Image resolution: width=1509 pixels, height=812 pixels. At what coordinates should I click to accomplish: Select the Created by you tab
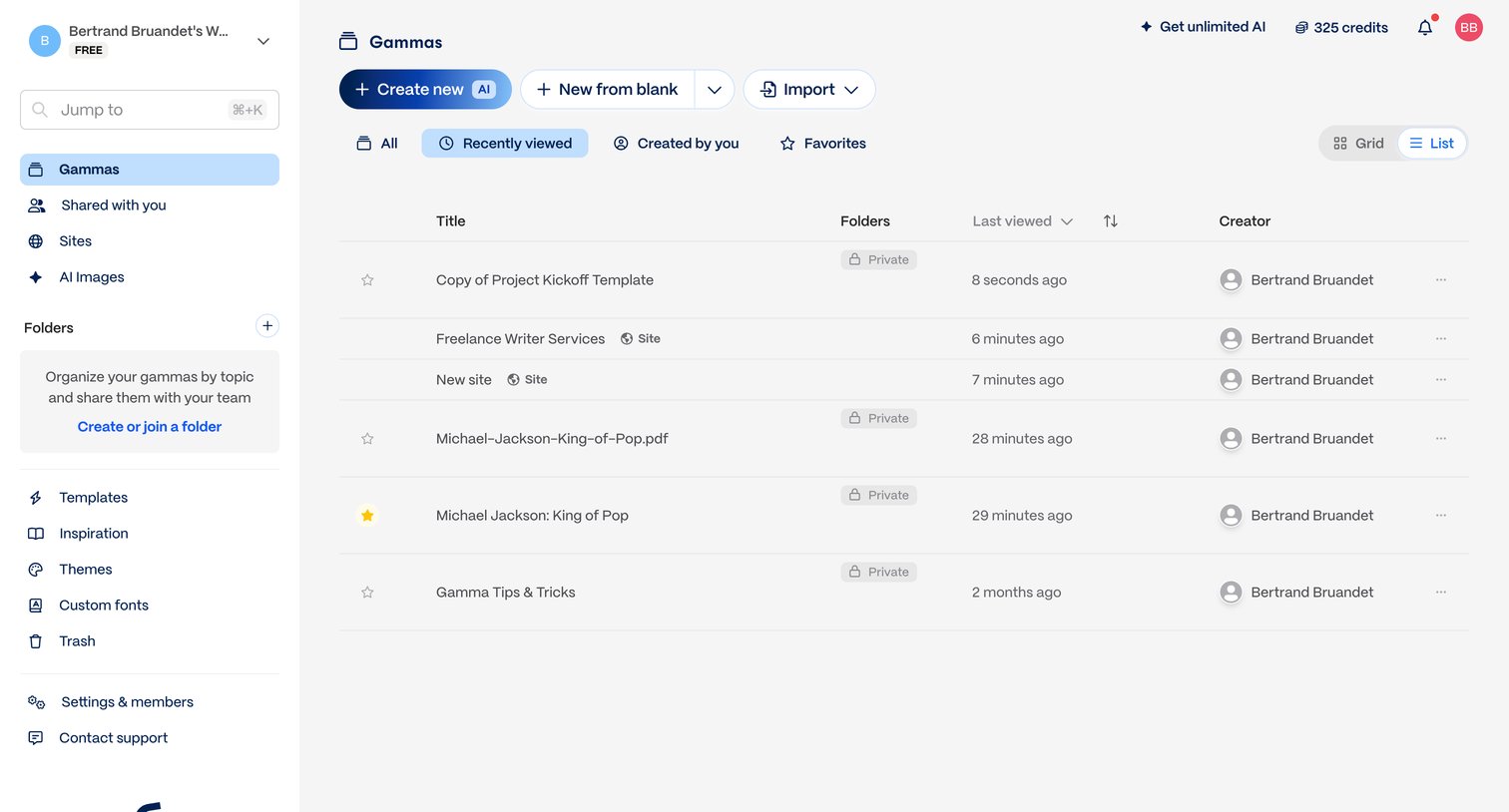[x=676, y=144]
